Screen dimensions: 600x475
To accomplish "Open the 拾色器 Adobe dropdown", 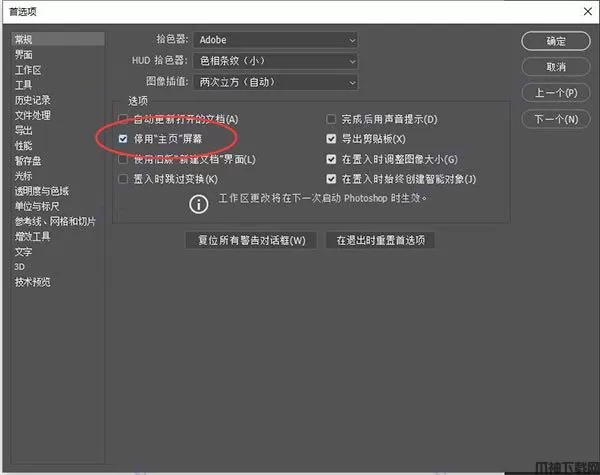I will click(276, 40).
